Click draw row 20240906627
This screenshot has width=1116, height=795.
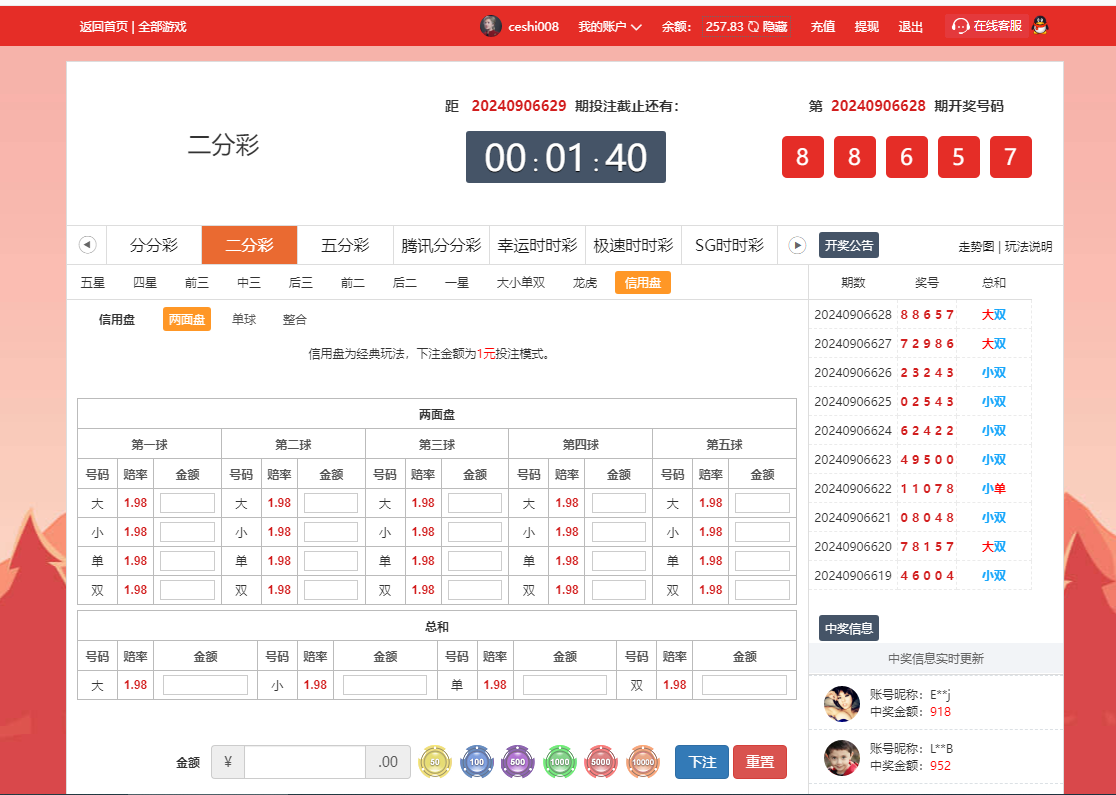click(920, 344)
